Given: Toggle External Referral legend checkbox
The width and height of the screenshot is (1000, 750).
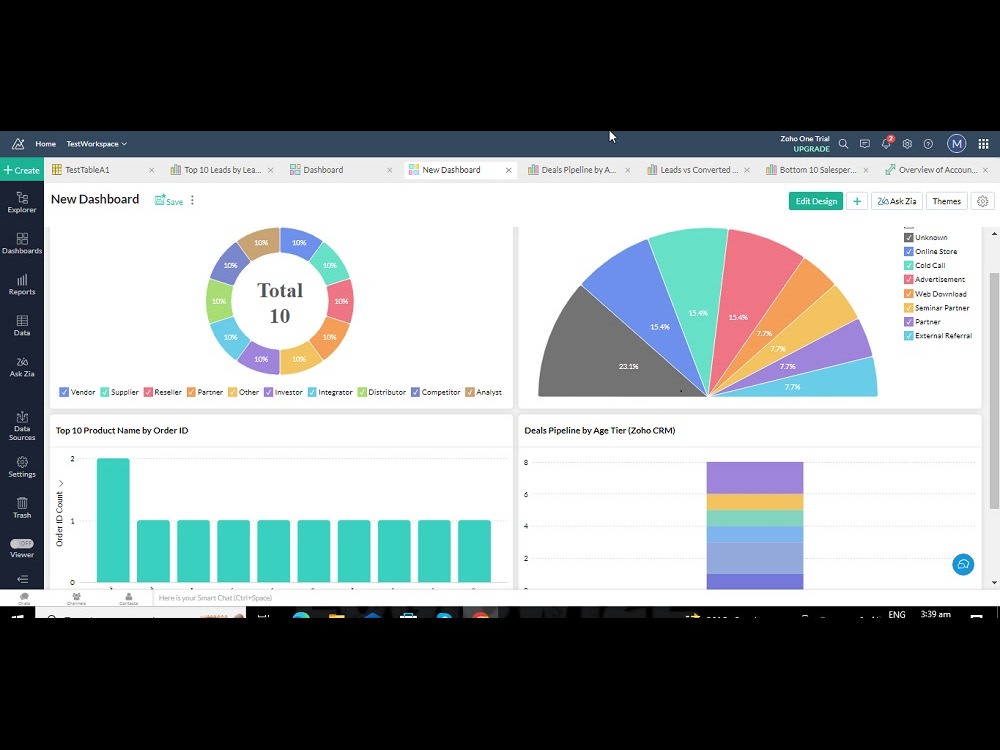Looking at the screenshot, I should tap(909, 335).
